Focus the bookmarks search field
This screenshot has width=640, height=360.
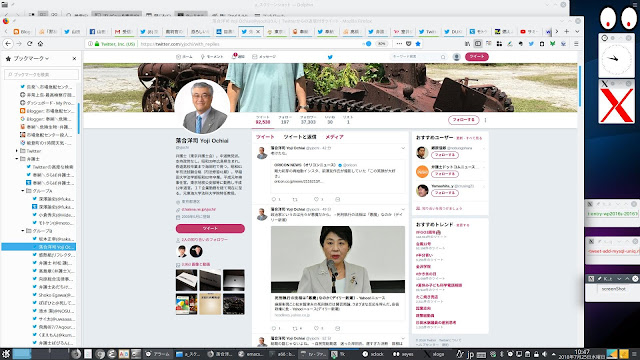(41, 74)
